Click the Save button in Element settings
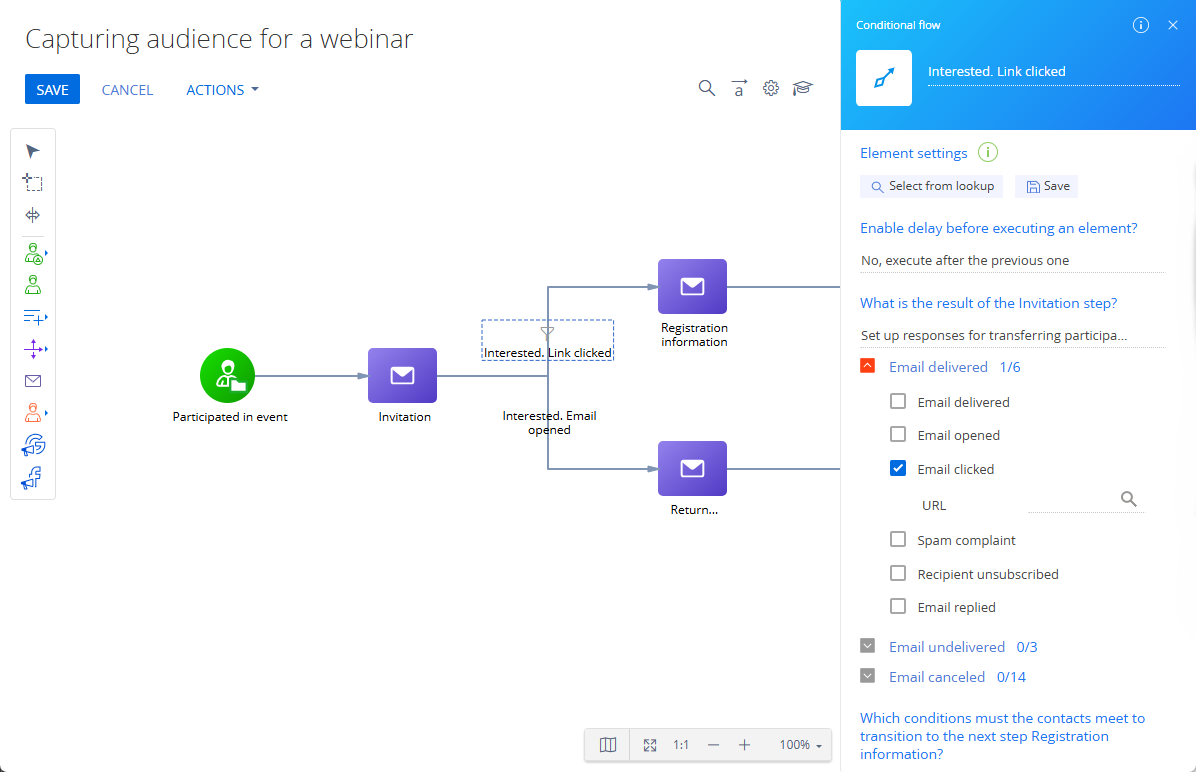Image resolution: width=1196 pixels, height=772 pixels. pos(1046,186)
